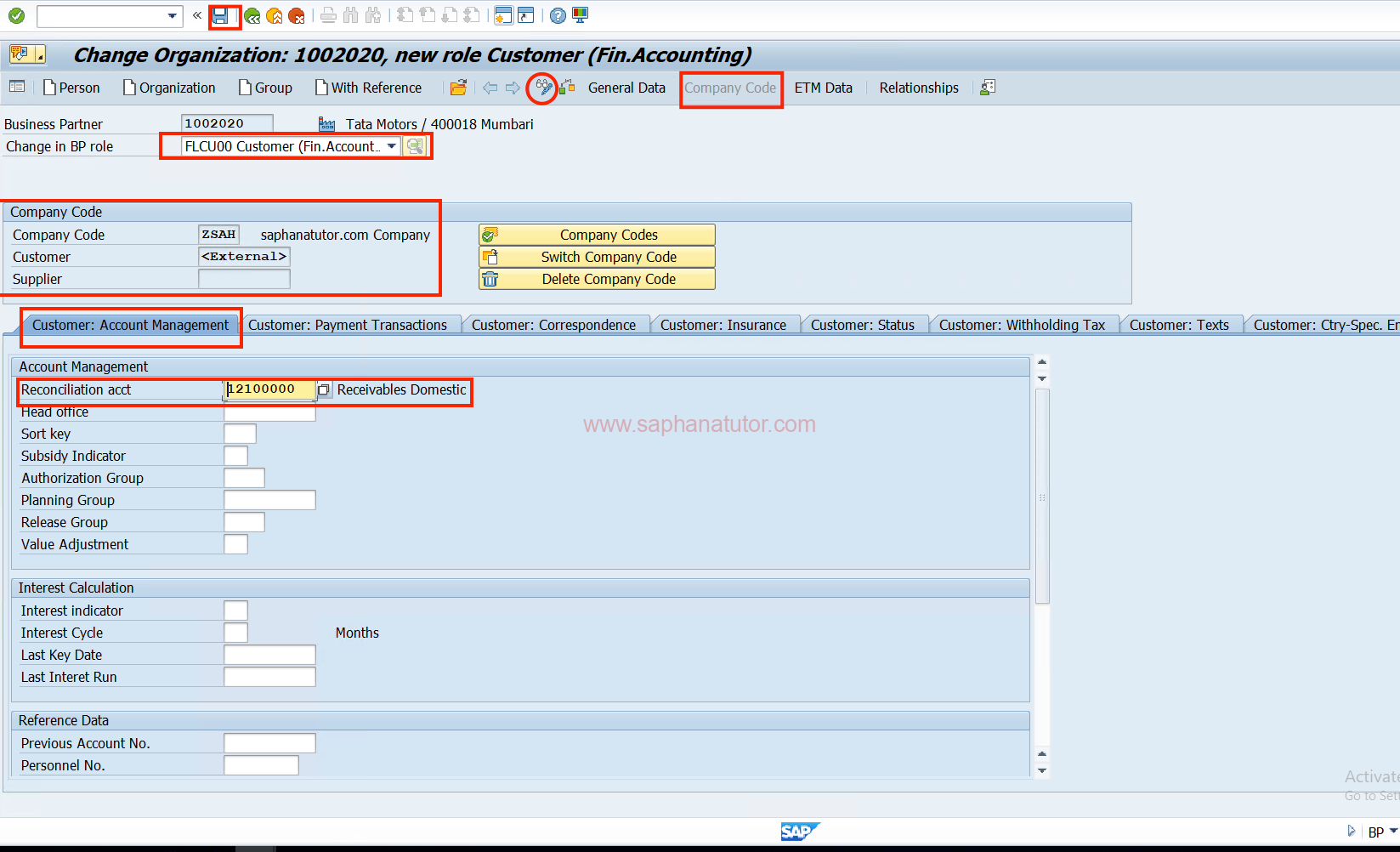Generate a desktop shortcut icon

pos(525,15)
